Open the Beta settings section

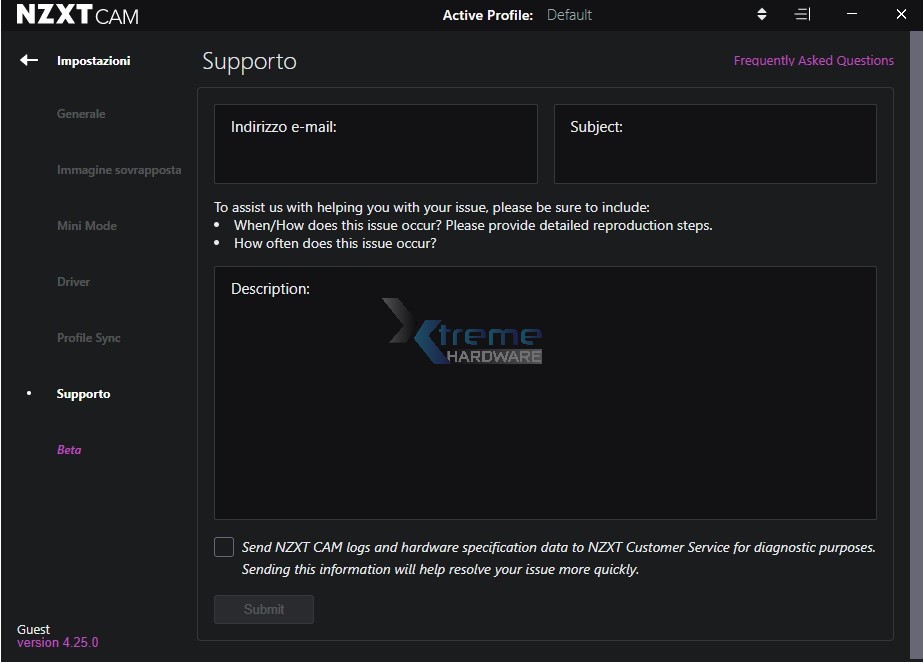click(69, 450)
